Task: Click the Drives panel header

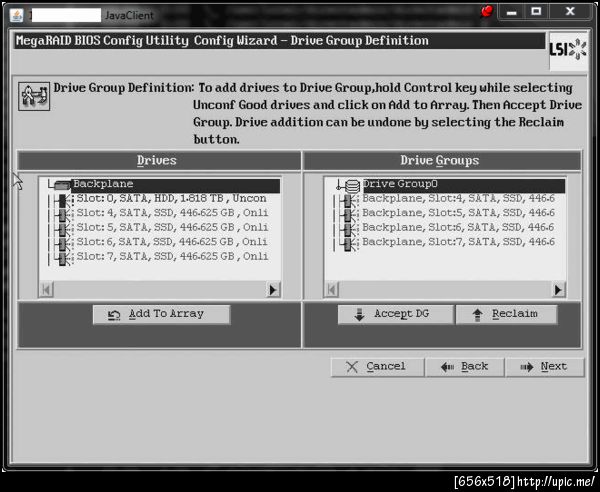Action: click(159, 160)
